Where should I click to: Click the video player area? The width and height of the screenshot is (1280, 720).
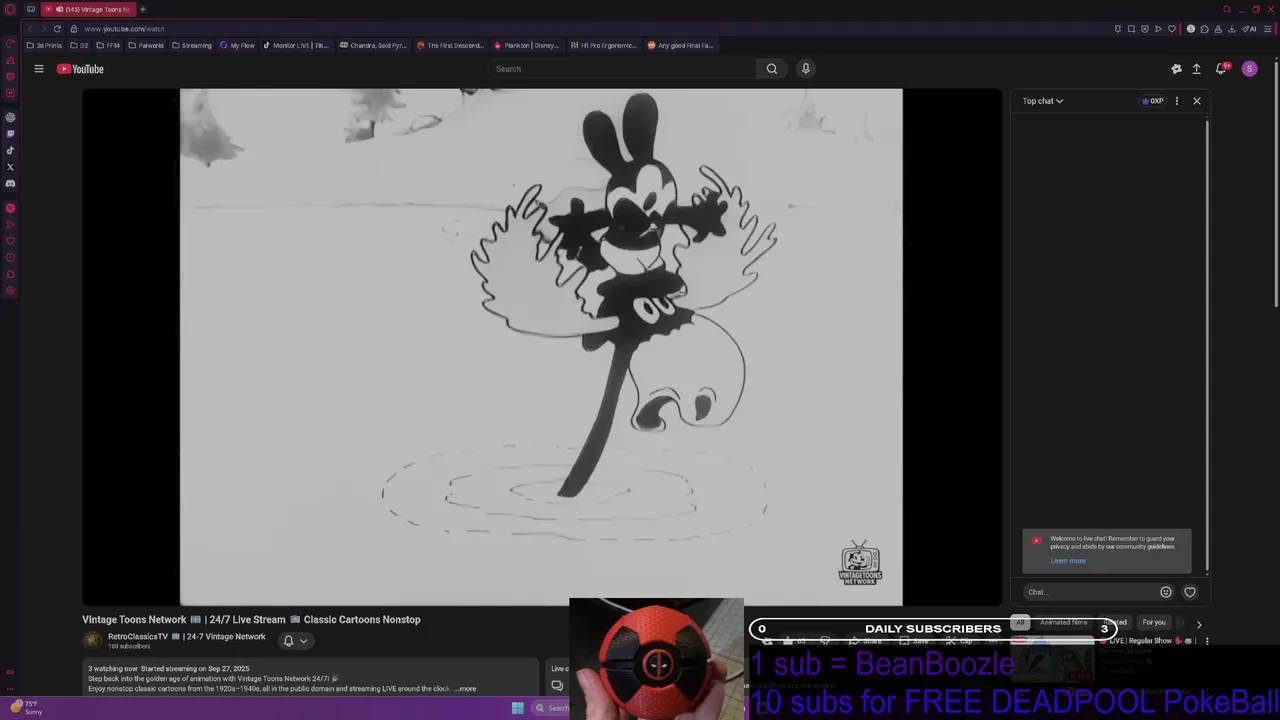pos(541,347)
